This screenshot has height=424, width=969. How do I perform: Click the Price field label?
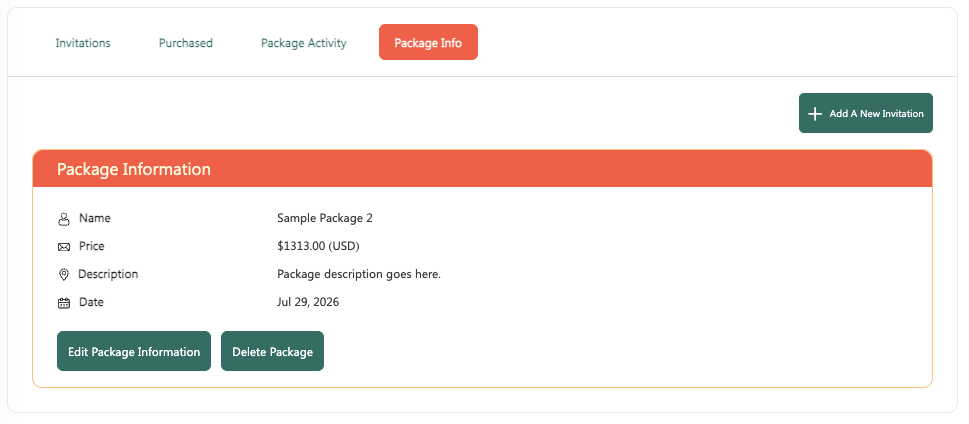(91, 246)
